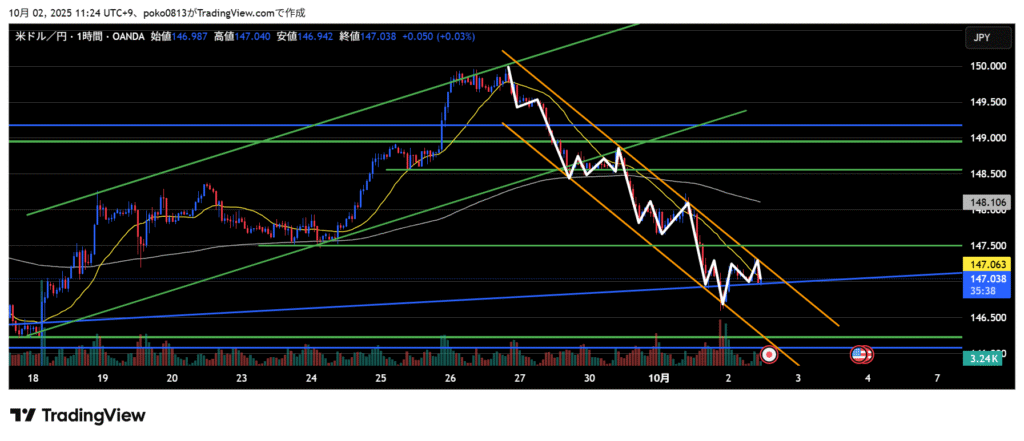Select the 10月 marker on time axis
Image resolution: width=1024 pixels, height=441 pixels.
pos(659,379)
